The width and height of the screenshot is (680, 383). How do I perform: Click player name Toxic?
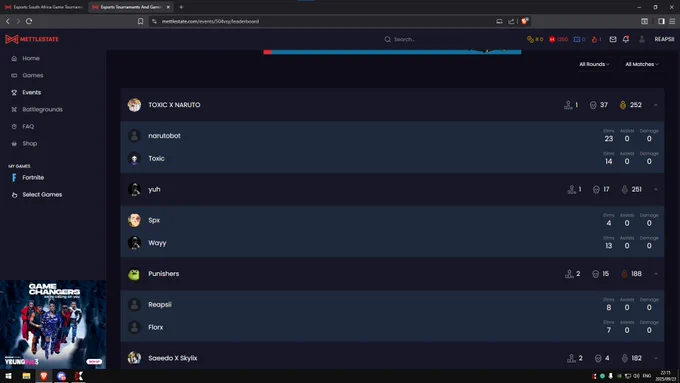click(x=156, y=158)
